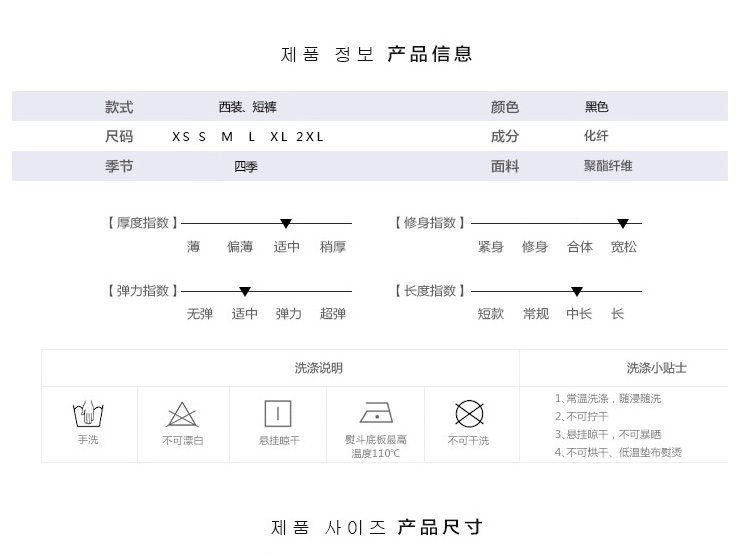The height and width of the screenshot is (555, 750).
Task: Select size XS in size row
Action: [x=181, y=137]
